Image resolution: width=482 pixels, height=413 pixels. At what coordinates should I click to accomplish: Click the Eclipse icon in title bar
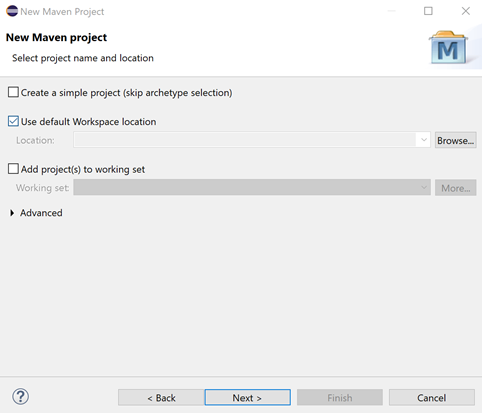coord(12,11)
